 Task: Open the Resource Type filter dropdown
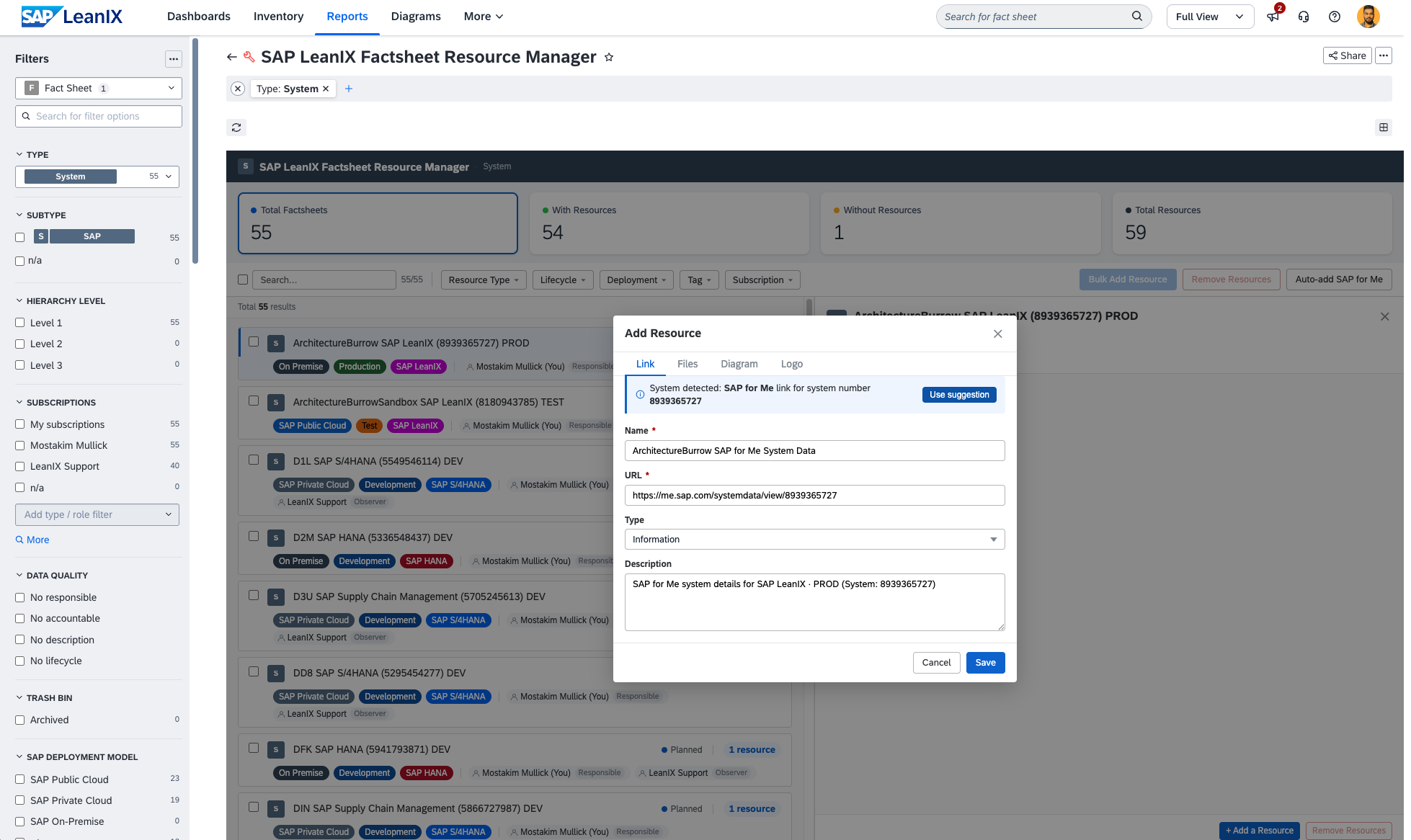coord(484,280)
